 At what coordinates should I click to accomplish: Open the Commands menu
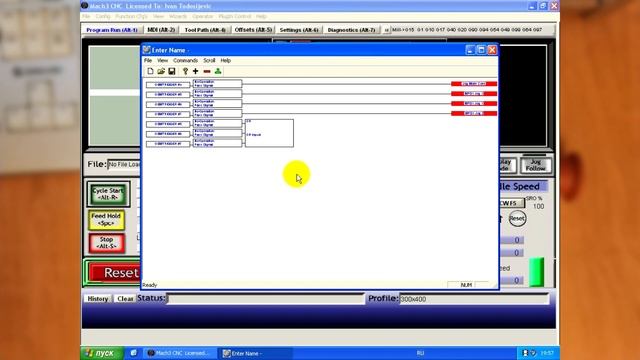[185, 60]
